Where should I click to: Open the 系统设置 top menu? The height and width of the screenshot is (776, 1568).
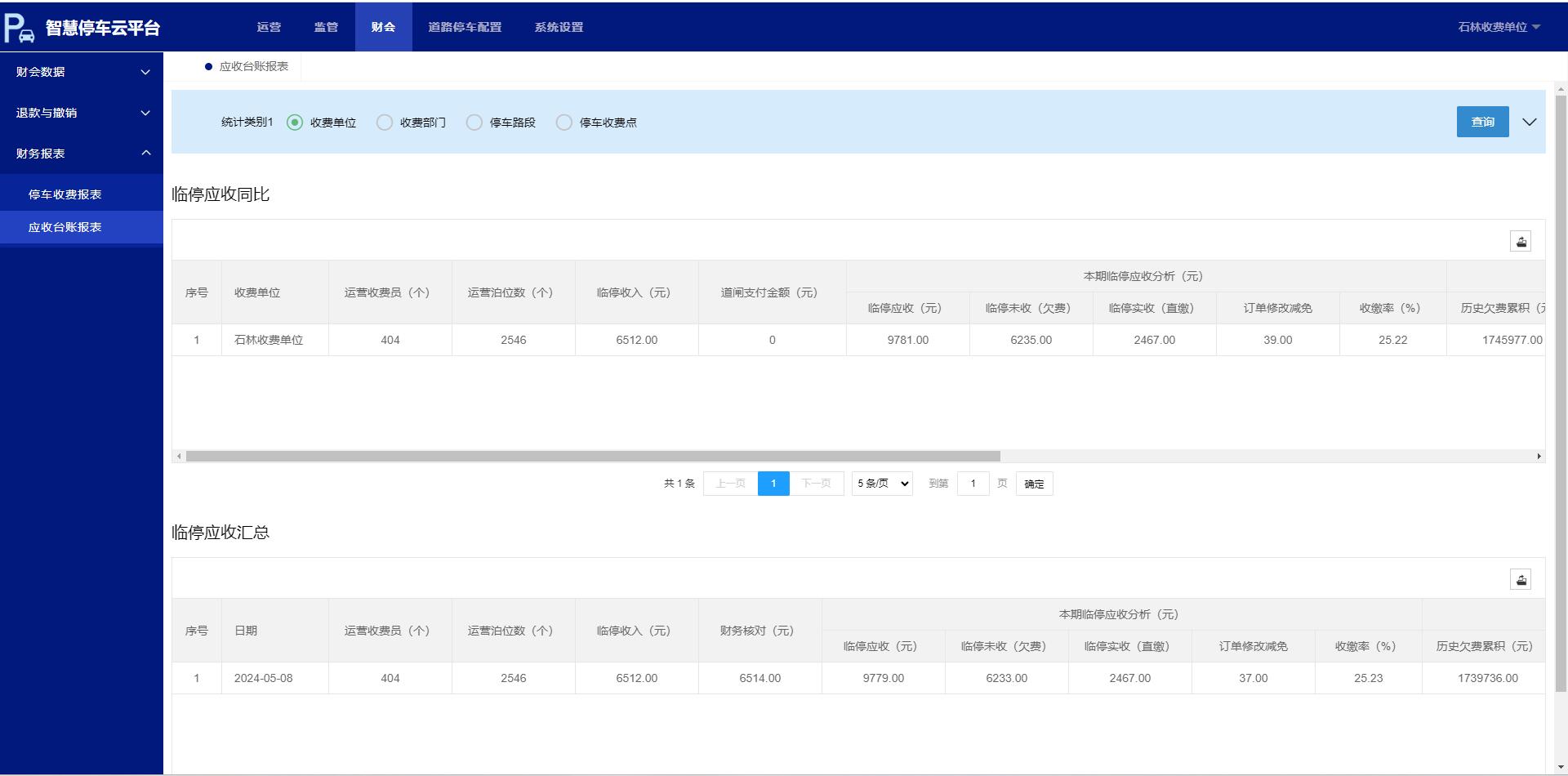pos(559,27)
